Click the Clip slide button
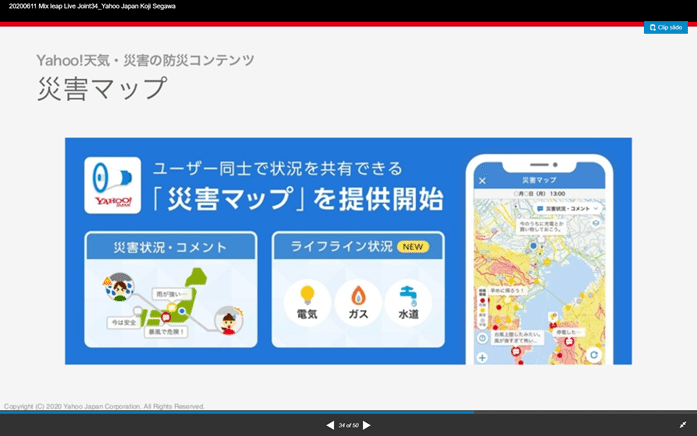This screenshot has width=697, height=436. coord(665,28)
